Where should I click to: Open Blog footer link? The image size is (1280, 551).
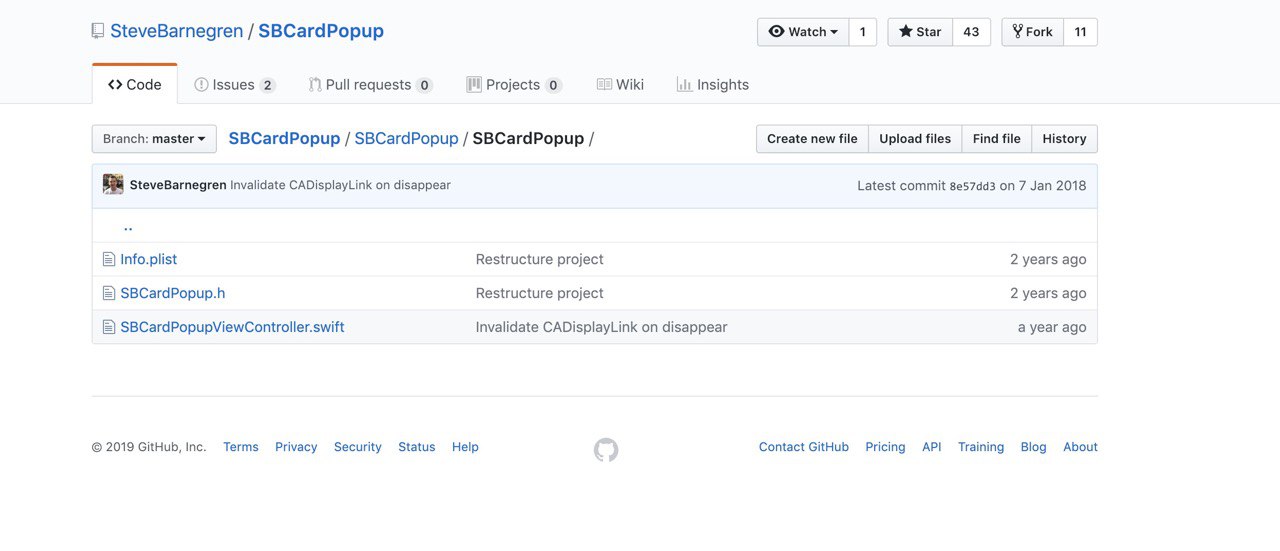pyautogui.click(x=1034, y=447)
